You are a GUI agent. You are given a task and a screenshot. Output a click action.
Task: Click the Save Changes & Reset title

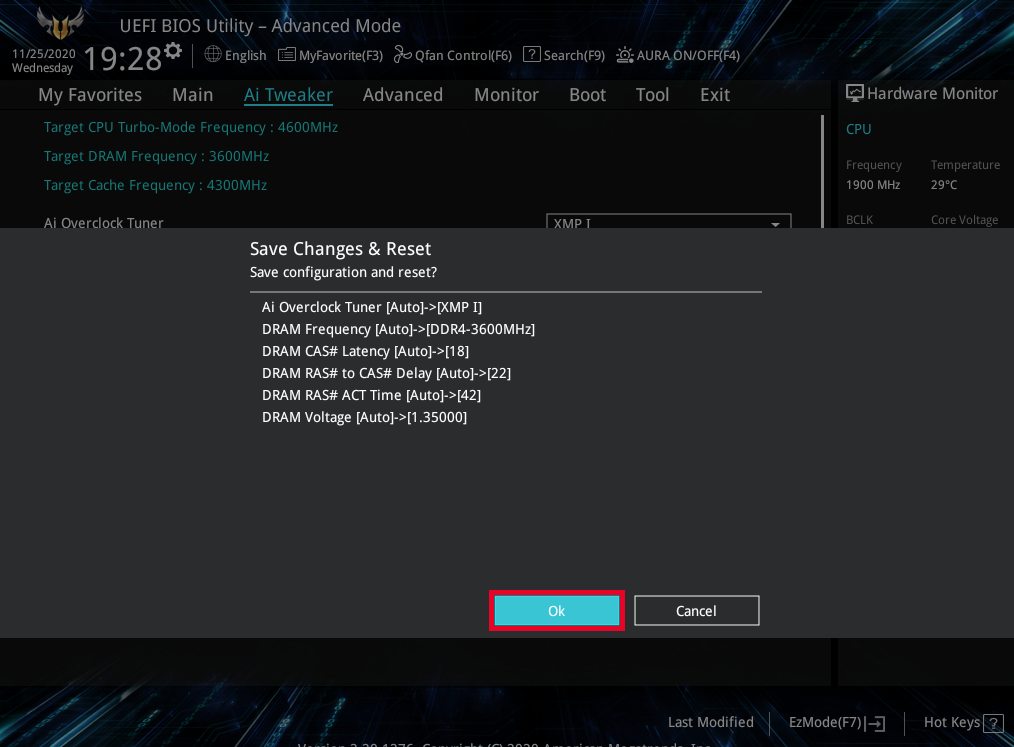[340, 249]
